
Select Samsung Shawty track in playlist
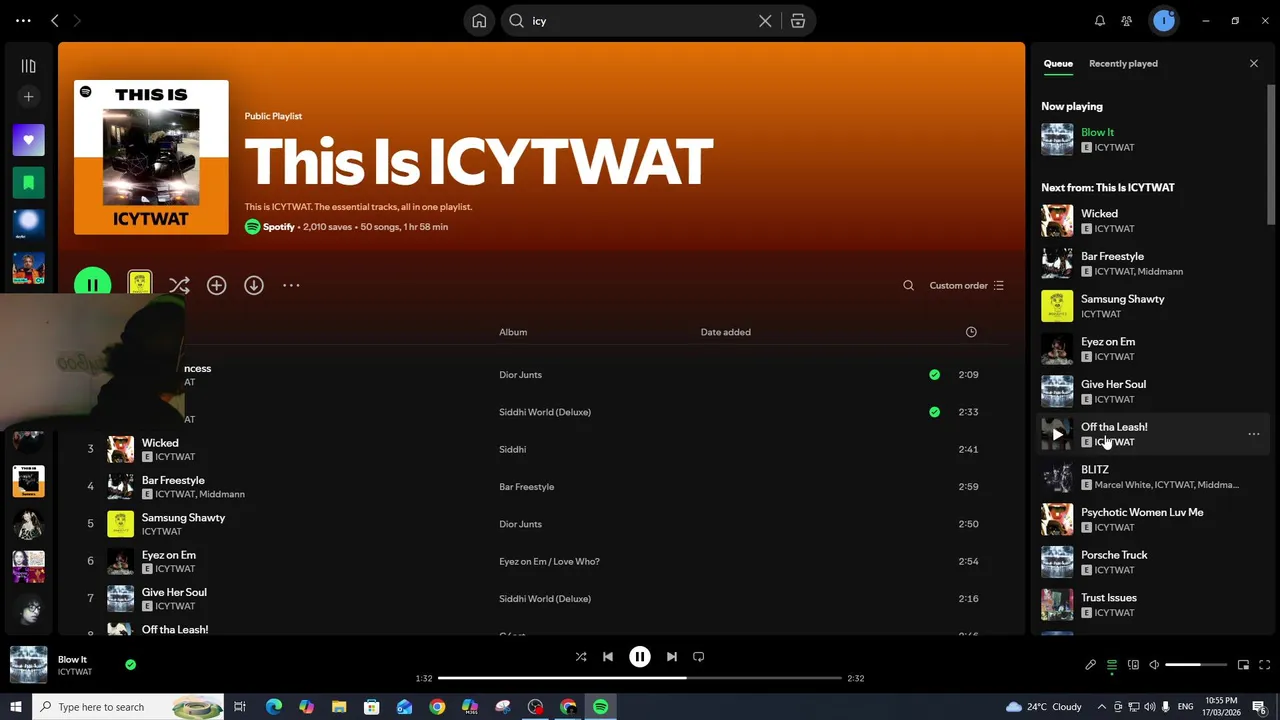click(183, 518)
